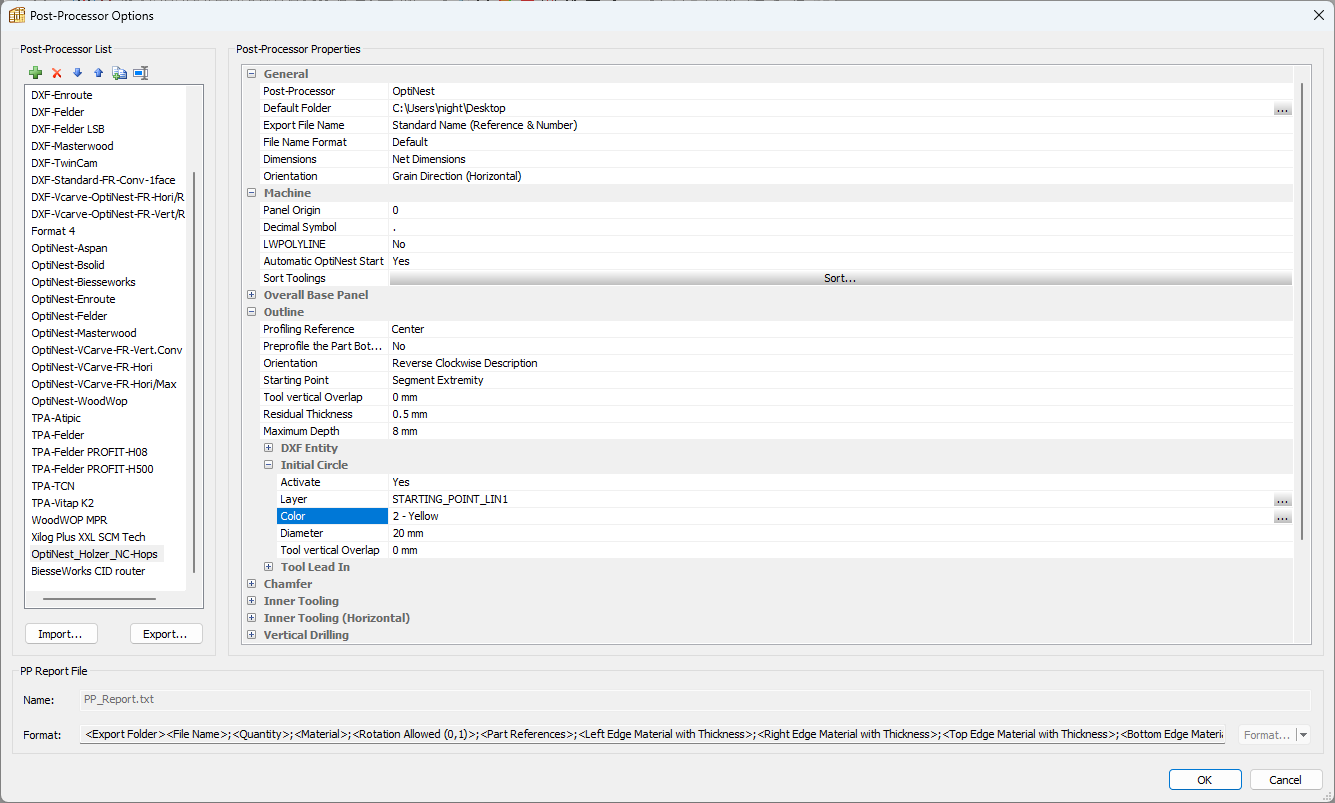Move selected post-processor down with blue arrow

[x=78, y=73]
